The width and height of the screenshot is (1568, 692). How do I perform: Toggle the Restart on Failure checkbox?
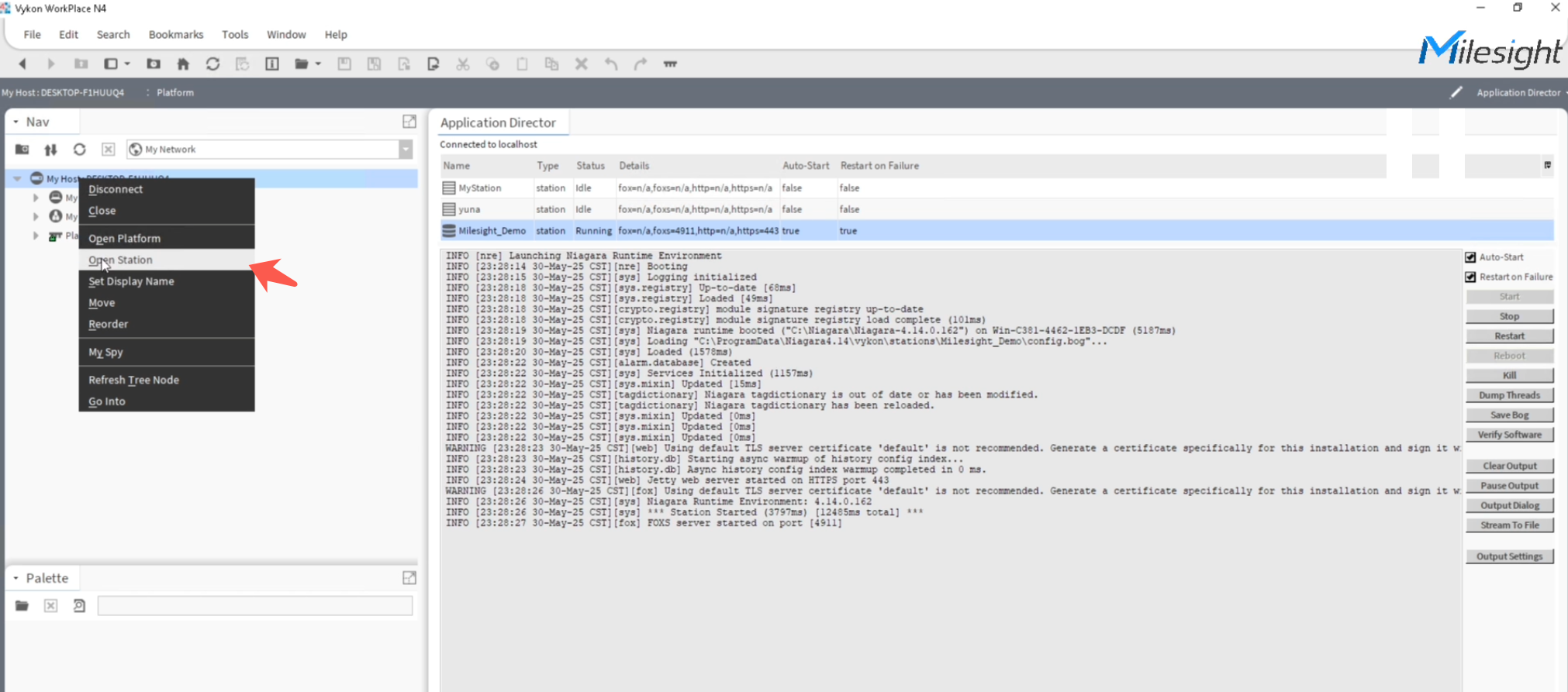1470,277
